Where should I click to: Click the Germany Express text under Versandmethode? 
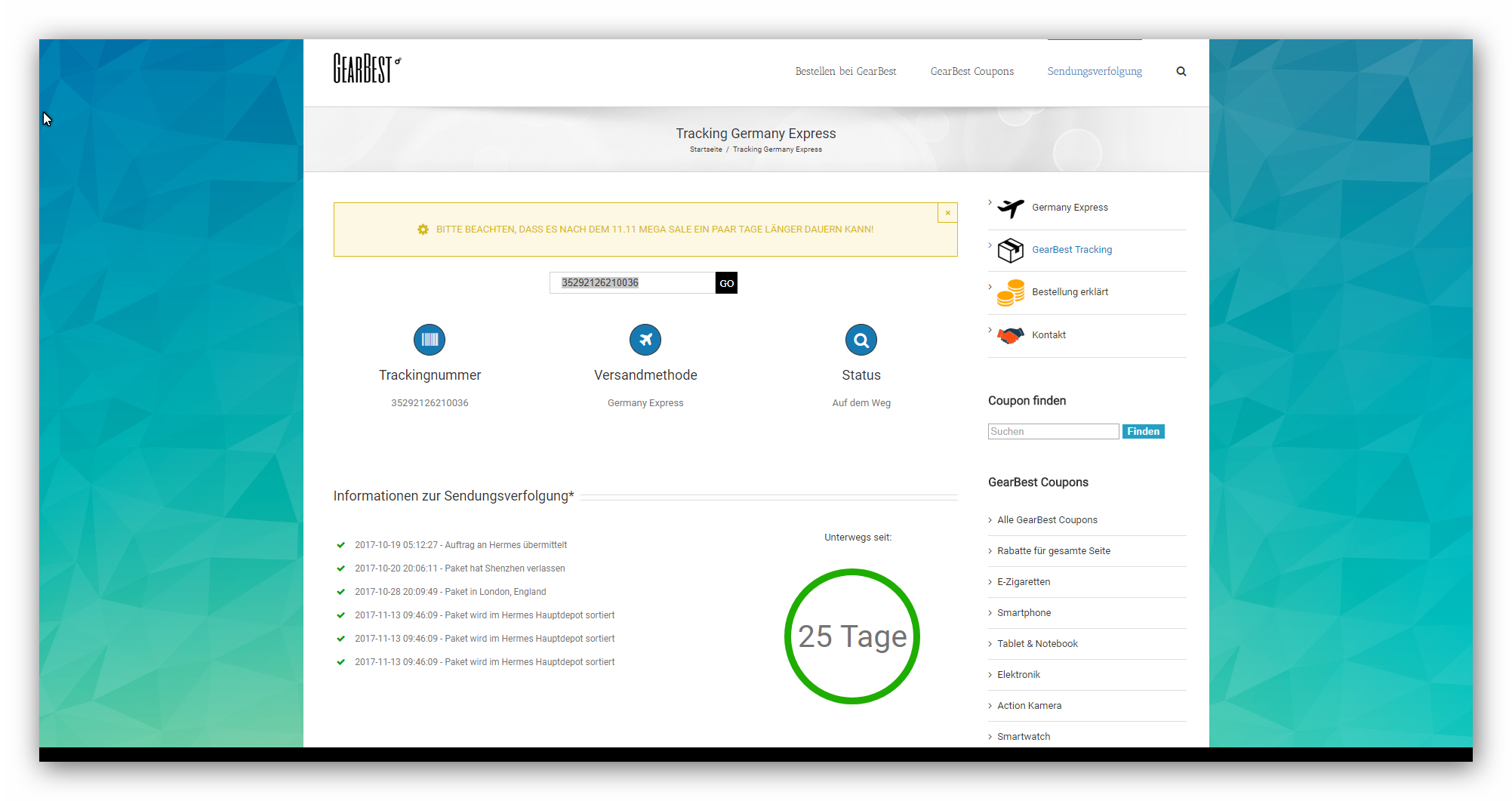click(x=645, y=403)
